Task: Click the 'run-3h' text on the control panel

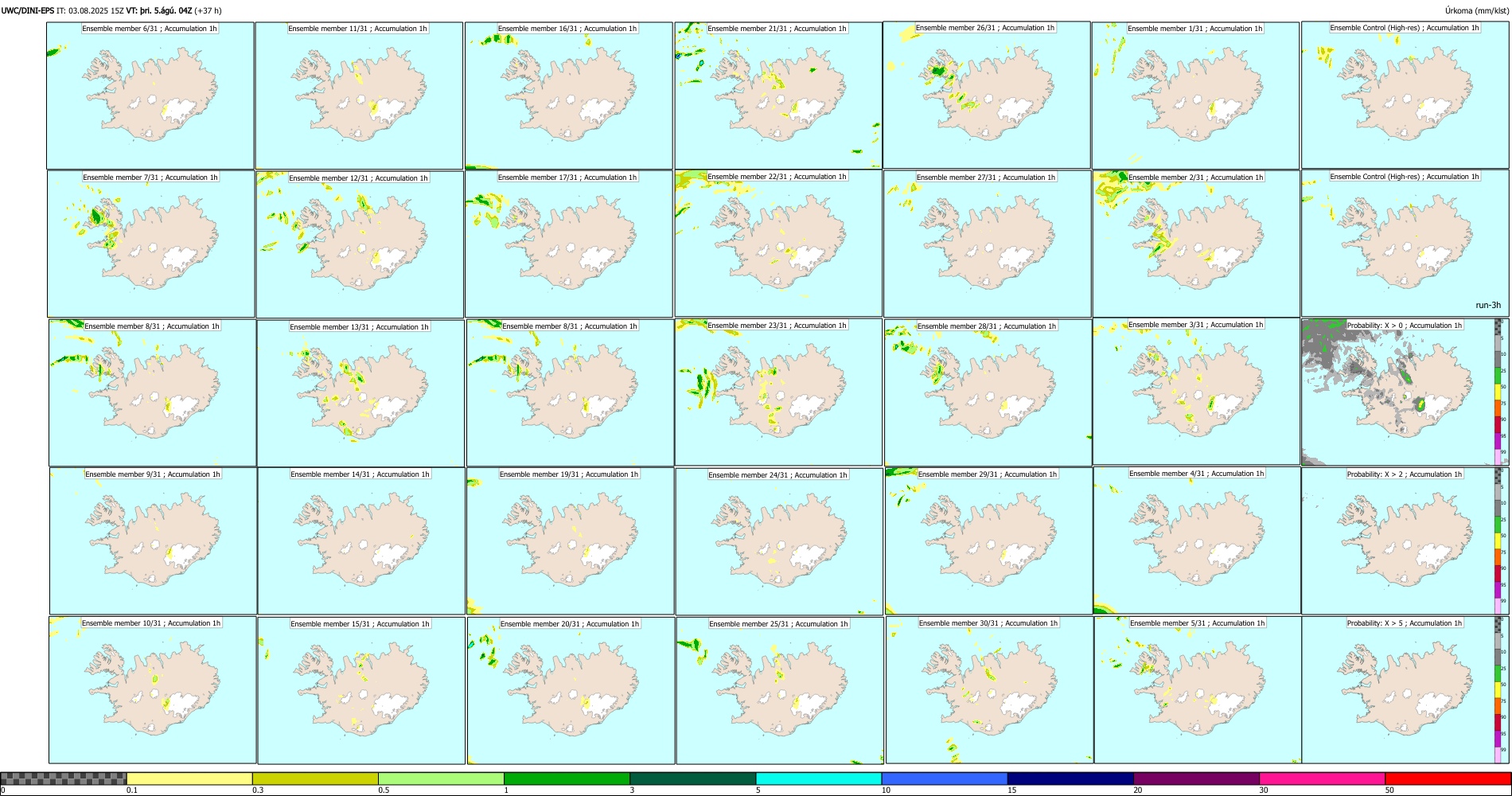Action: (1488, 306)
